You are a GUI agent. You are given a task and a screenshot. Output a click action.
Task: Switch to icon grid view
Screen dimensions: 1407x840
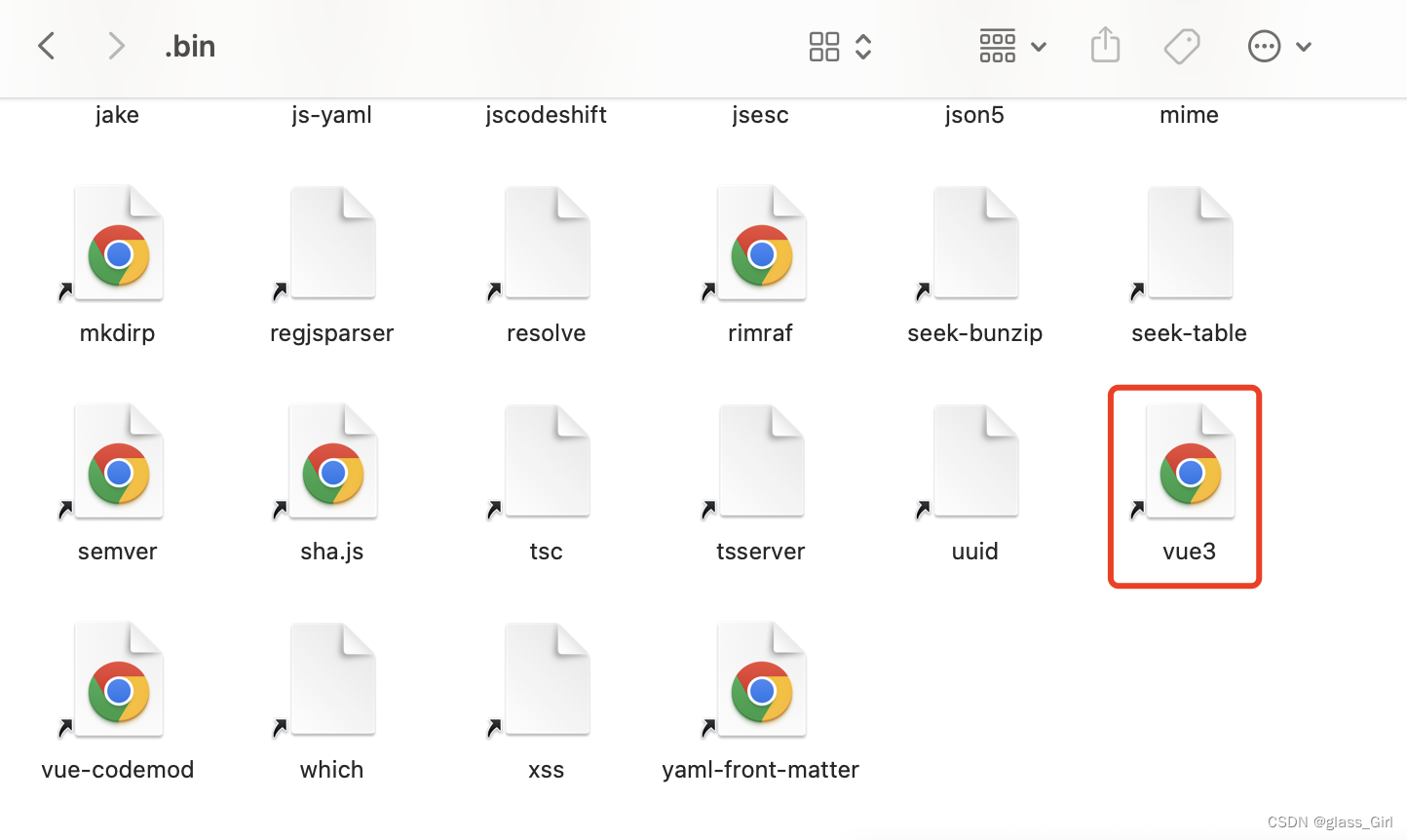[824, 46]
